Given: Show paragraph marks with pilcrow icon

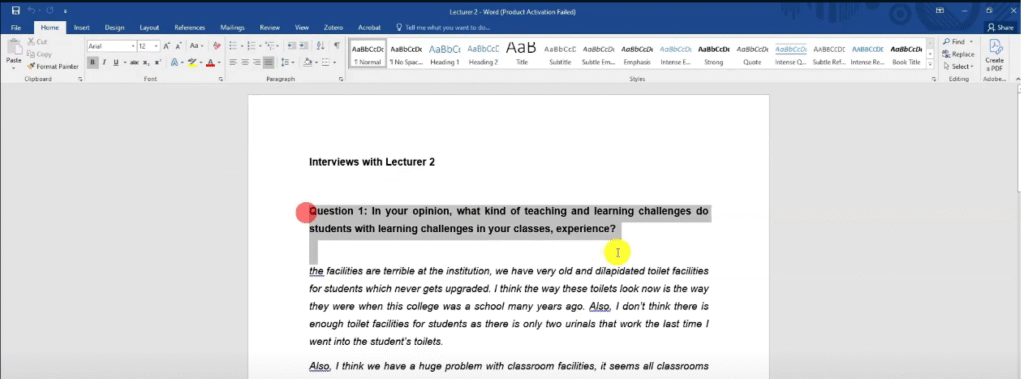Looking at the screenshot, I should point(336,46).
